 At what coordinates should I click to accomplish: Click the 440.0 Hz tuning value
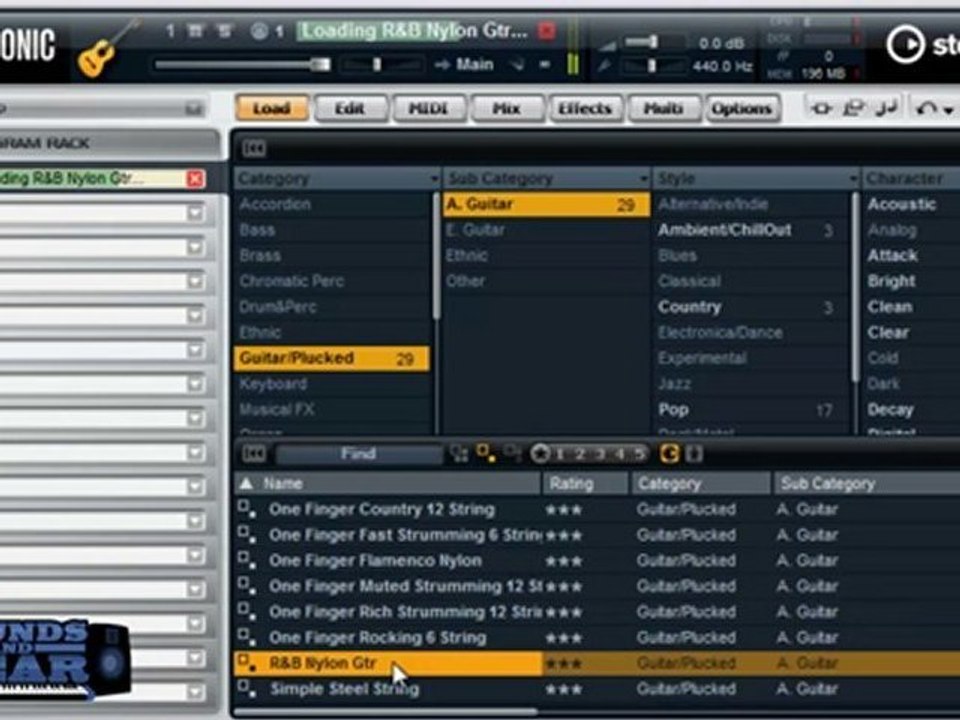722,66
